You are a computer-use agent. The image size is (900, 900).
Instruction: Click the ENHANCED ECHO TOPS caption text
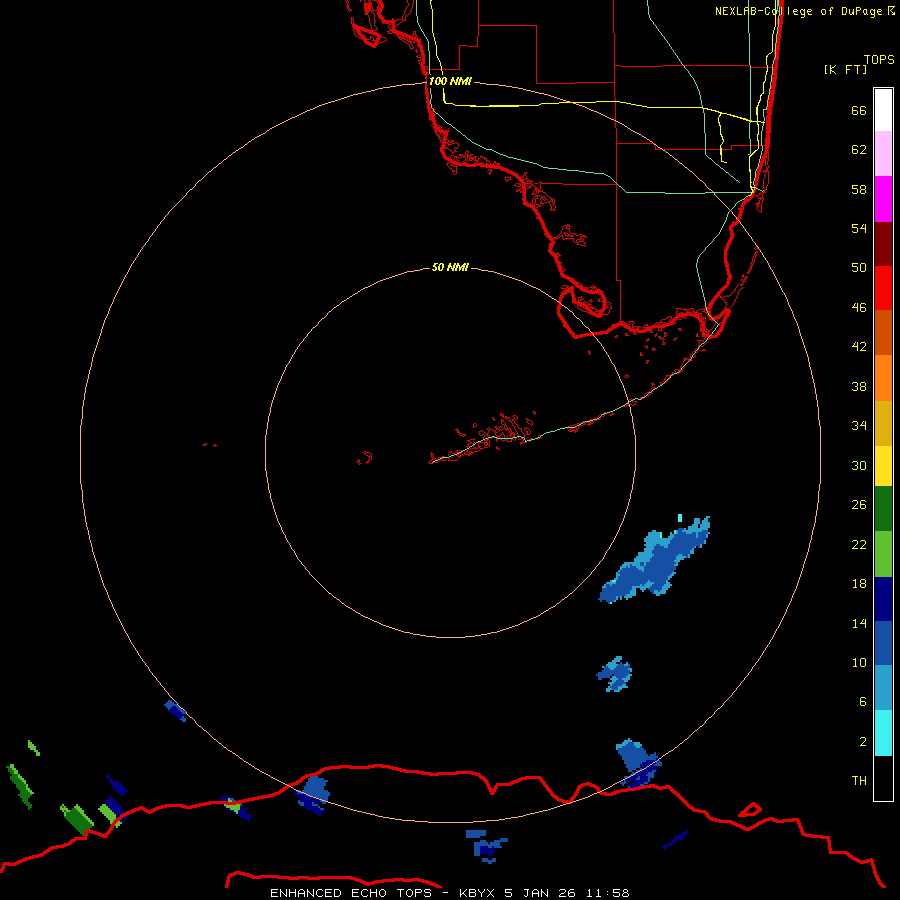350,893
